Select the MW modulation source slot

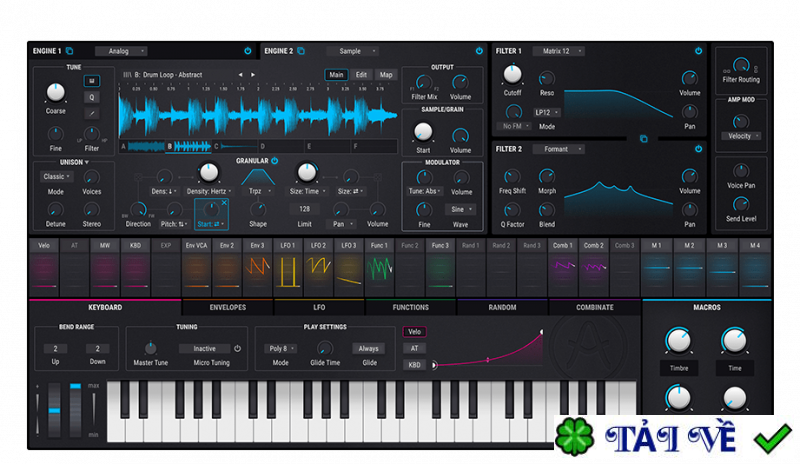pos(105,267)
